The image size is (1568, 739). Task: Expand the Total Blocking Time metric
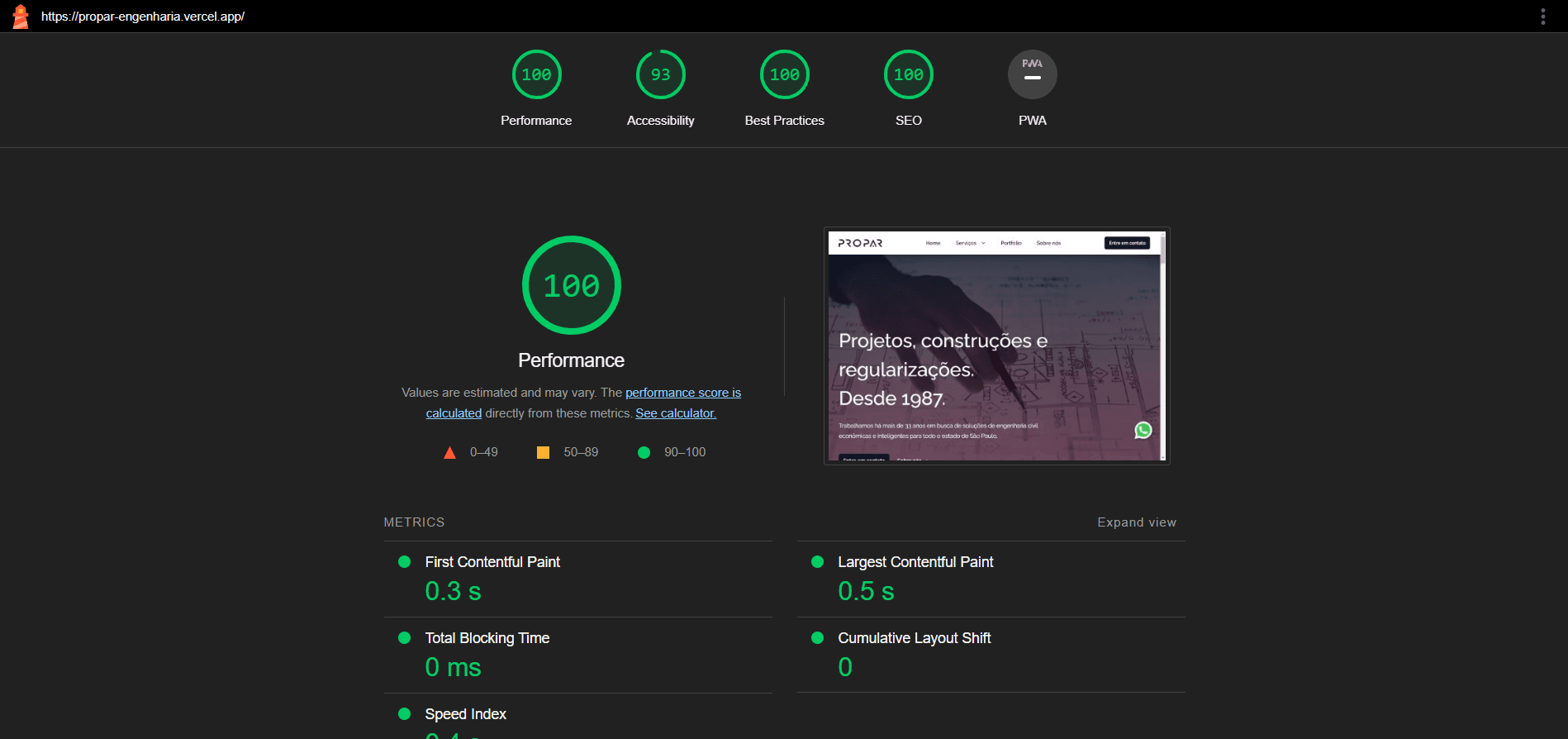(487, 638)
